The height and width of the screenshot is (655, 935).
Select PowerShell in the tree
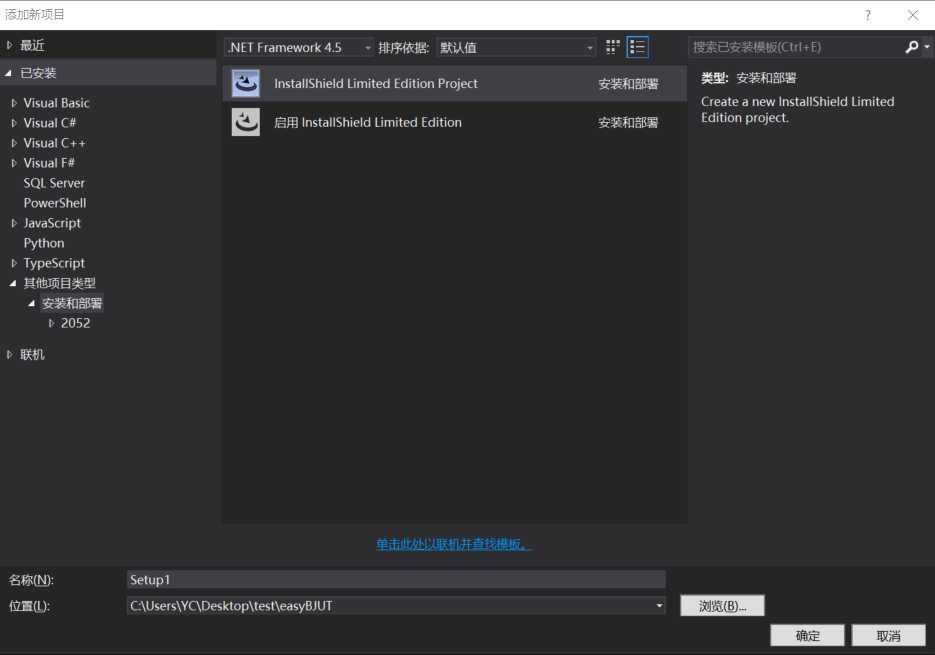pos(55,203)
